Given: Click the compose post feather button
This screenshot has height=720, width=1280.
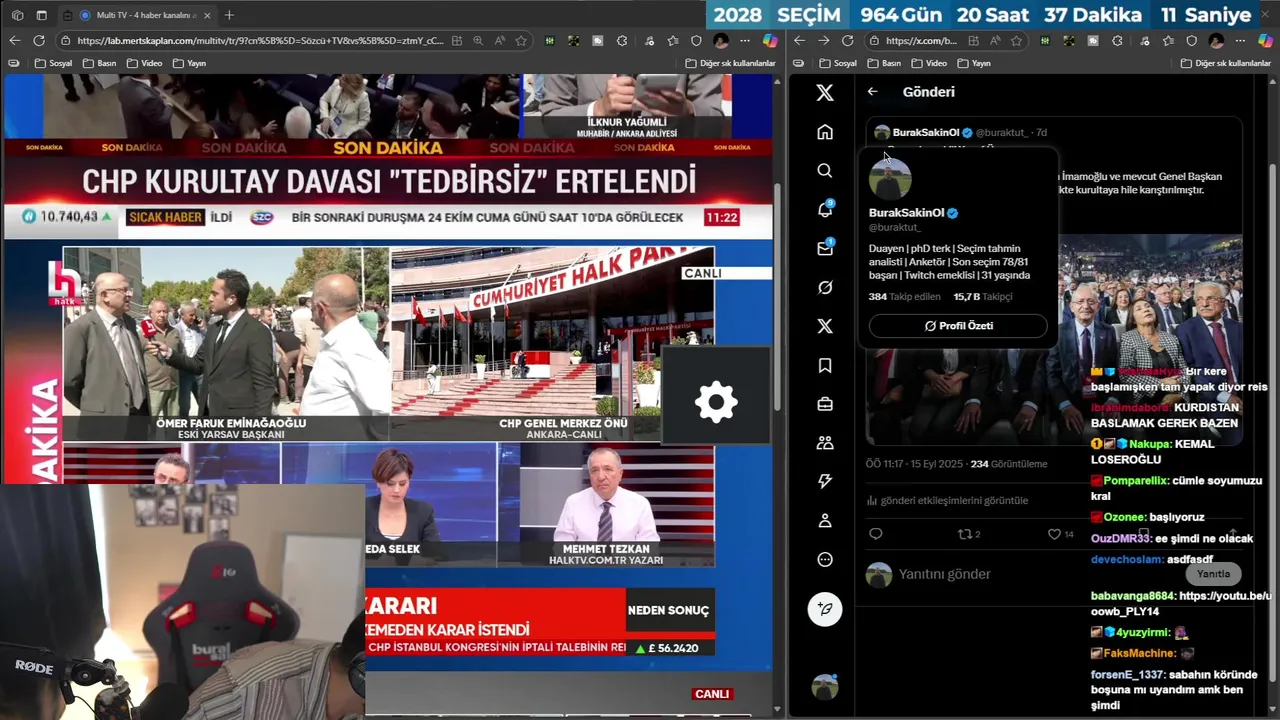Looking at the screenshot, I should [825, 608].
